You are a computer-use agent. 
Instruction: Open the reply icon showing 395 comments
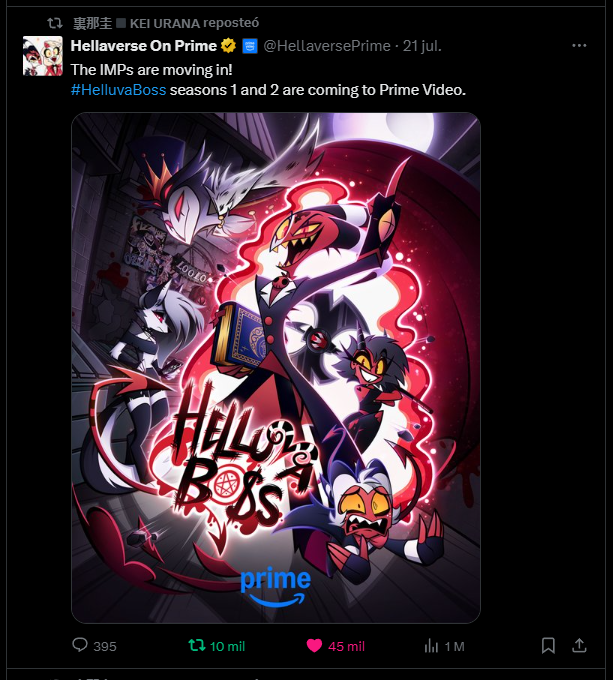pos(80,645)
